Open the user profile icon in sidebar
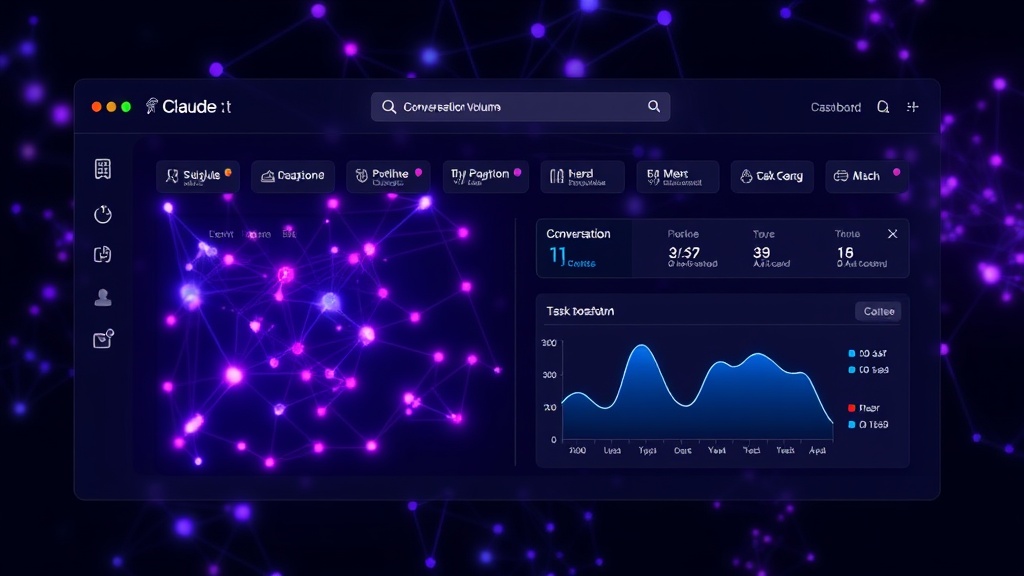1024x576 pixels. point(103,297)
